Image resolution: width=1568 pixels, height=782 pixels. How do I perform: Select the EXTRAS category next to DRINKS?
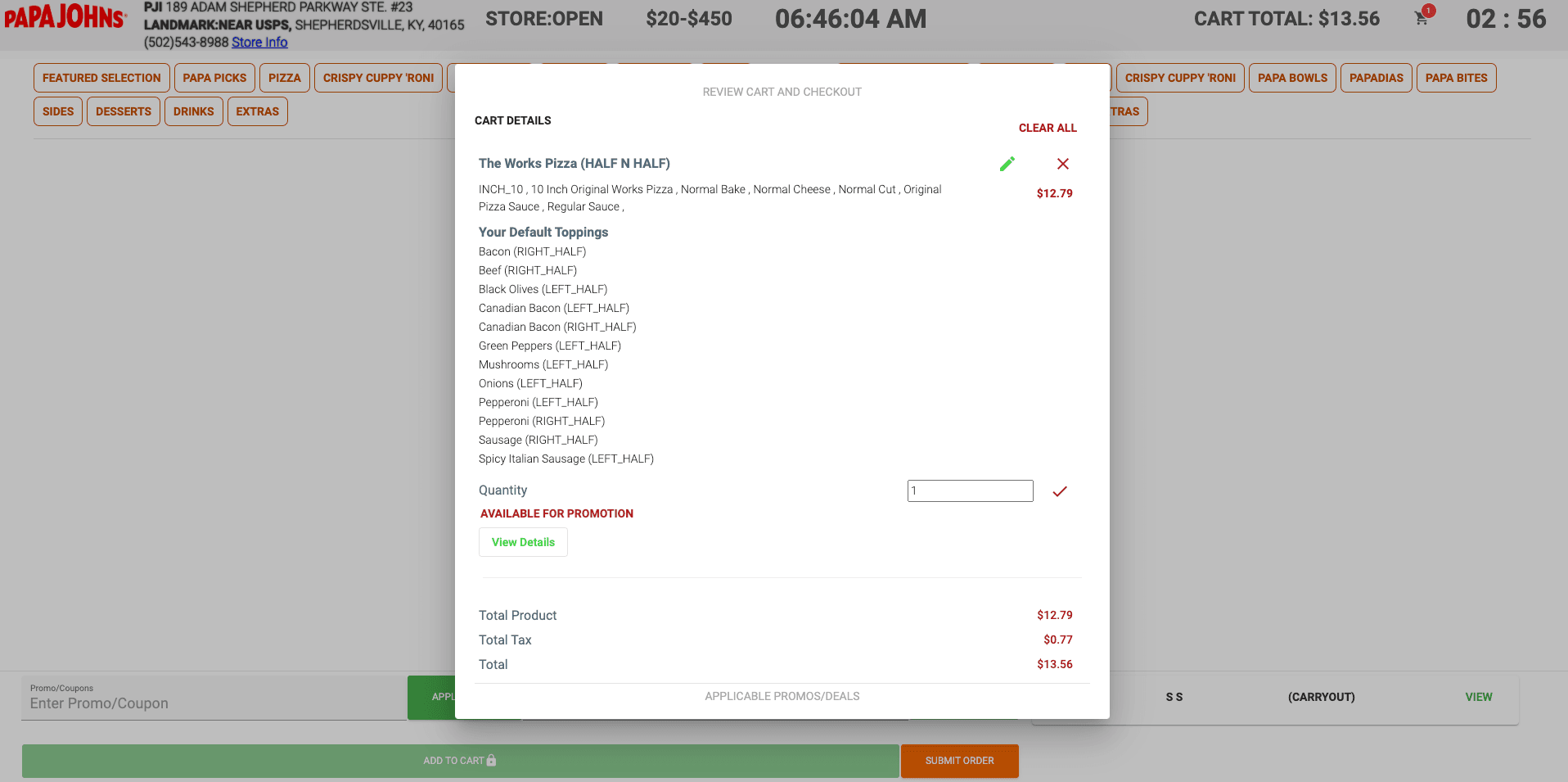(258, 111)
